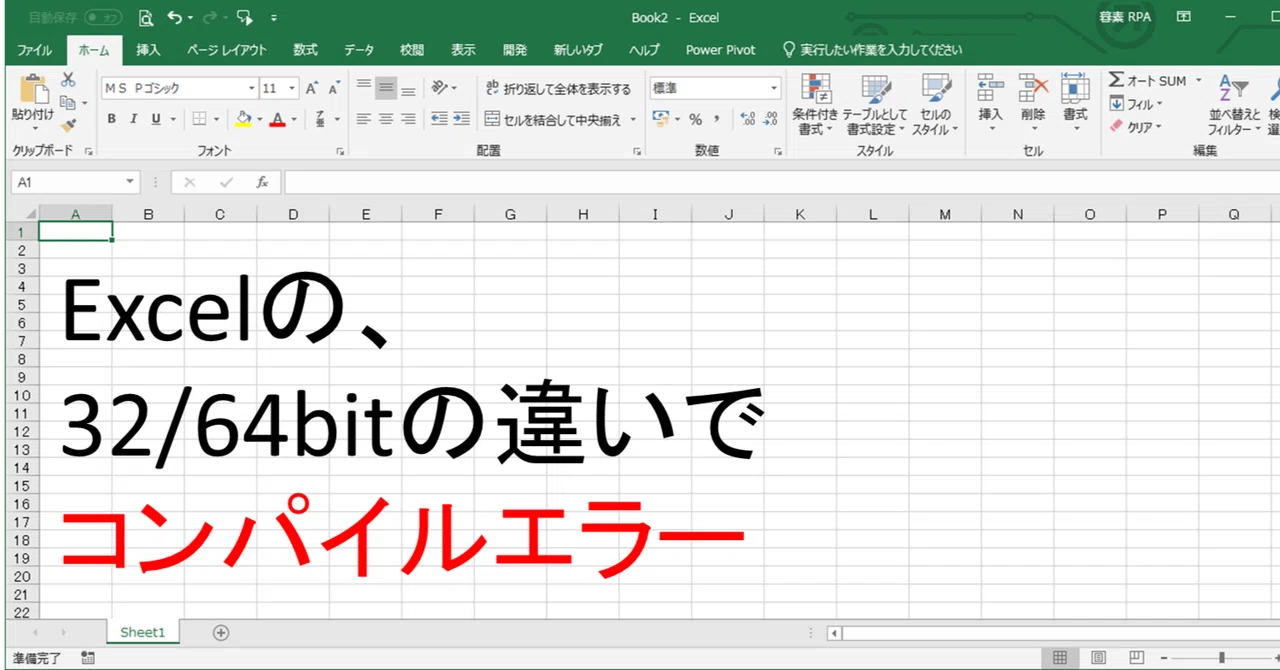Align text right
Viewport: 1280px width, 670px height.
(408, 119)
